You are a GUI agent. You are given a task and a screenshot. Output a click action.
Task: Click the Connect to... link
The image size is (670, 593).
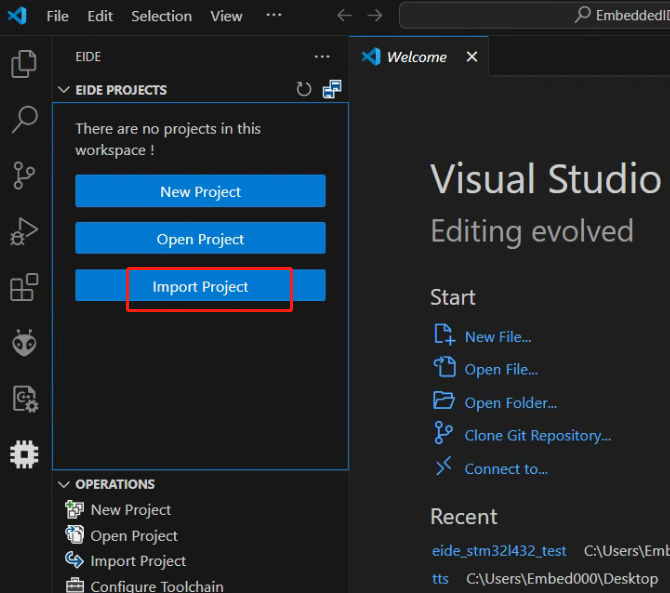coord(506,469)
